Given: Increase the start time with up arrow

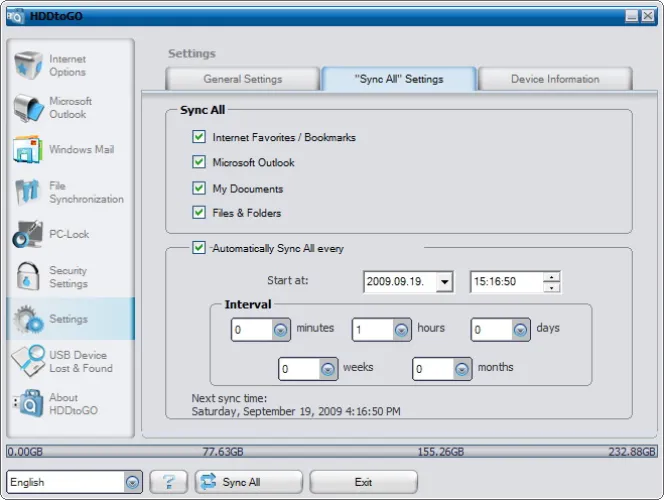Looking at the screenshot, I should click(x=551, y=277).
